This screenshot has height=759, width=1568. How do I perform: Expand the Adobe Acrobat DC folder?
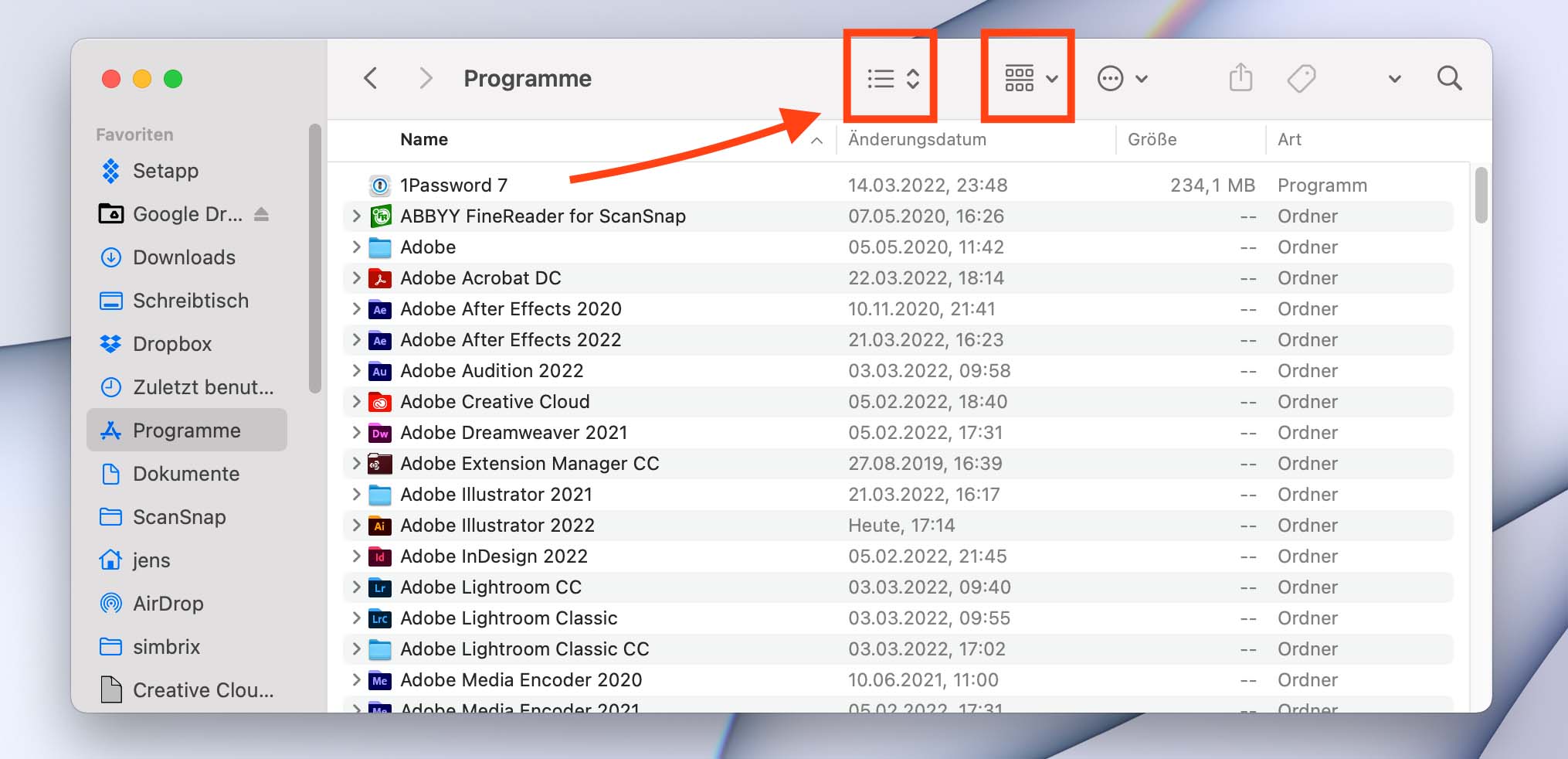[356, 278]
